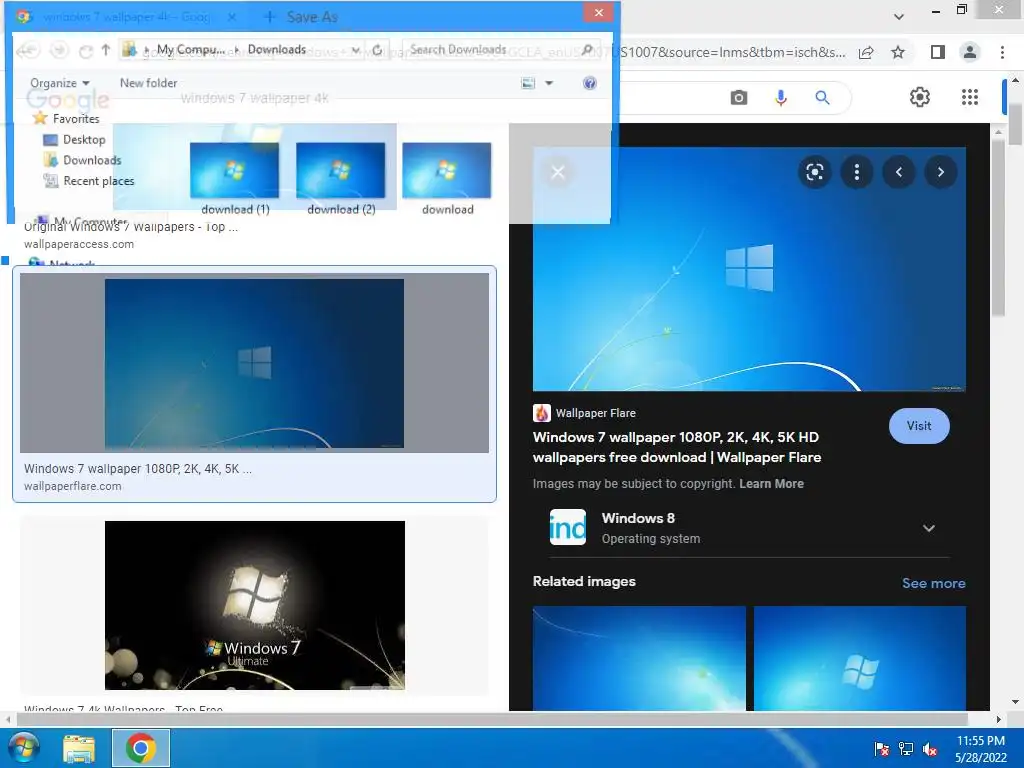This screenshot has height=768, width=1024.
Task: Click the network tray icon
Action: tap(906, 749)
